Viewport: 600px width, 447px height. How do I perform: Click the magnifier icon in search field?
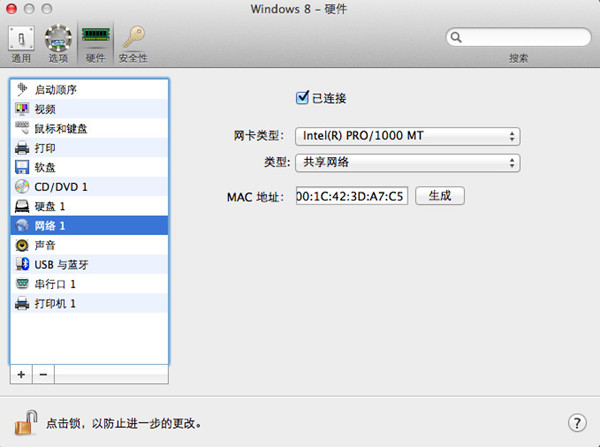456,37
